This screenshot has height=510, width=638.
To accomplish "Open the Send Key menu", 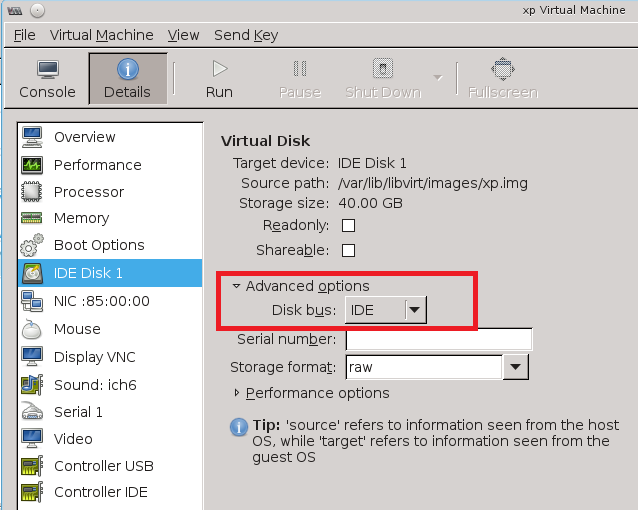I will pos(246,35).
